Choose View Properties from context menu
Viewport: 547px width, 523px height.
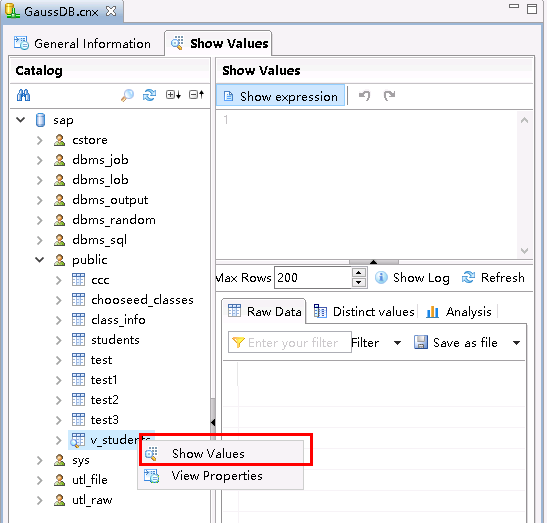coord(221,476)
